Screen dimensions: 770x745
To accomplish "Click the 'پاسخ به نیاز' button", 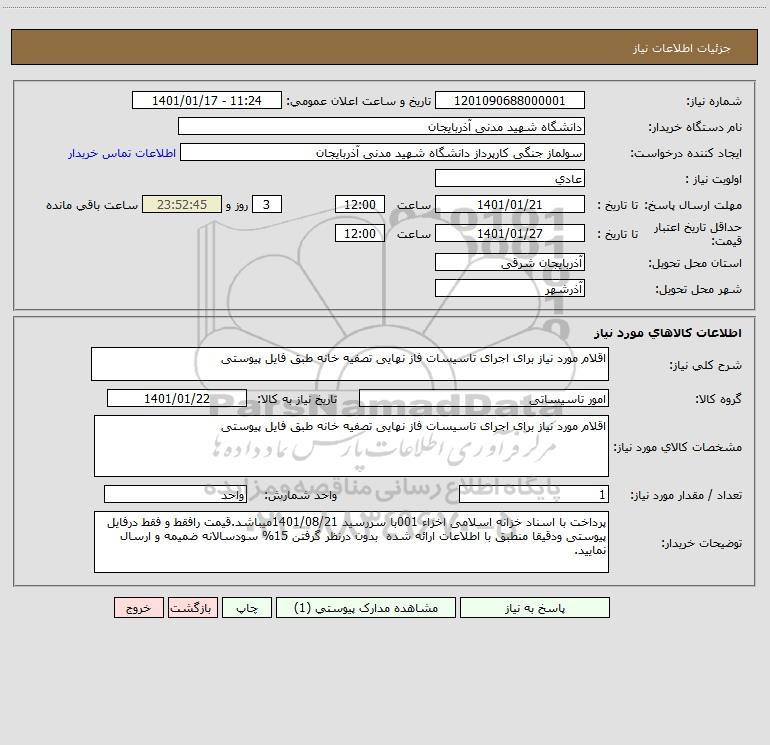I will pos(535,607).
